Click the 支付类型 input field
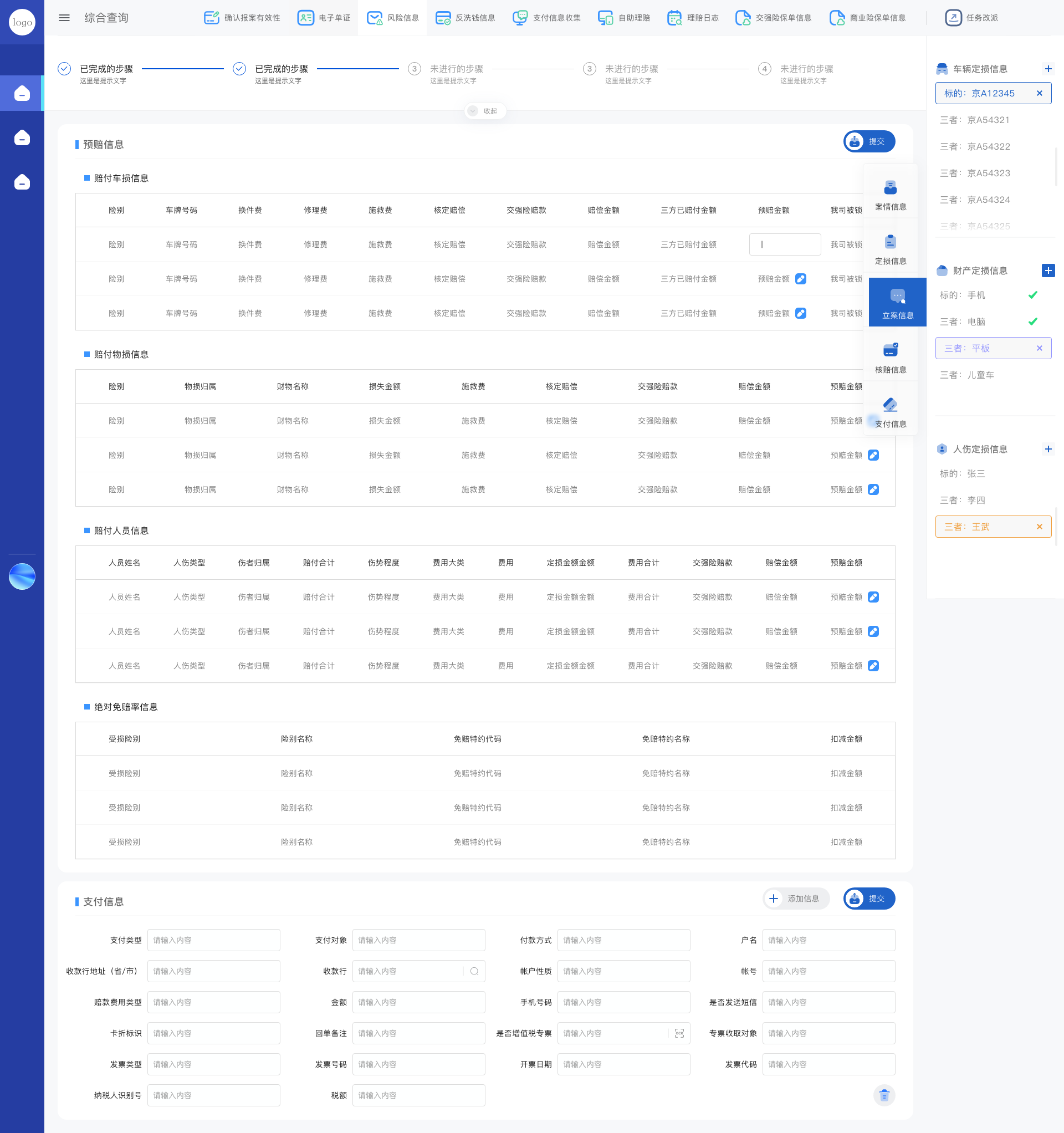This screenshot has height=1133, width=1064. click(x=214, y=940)
